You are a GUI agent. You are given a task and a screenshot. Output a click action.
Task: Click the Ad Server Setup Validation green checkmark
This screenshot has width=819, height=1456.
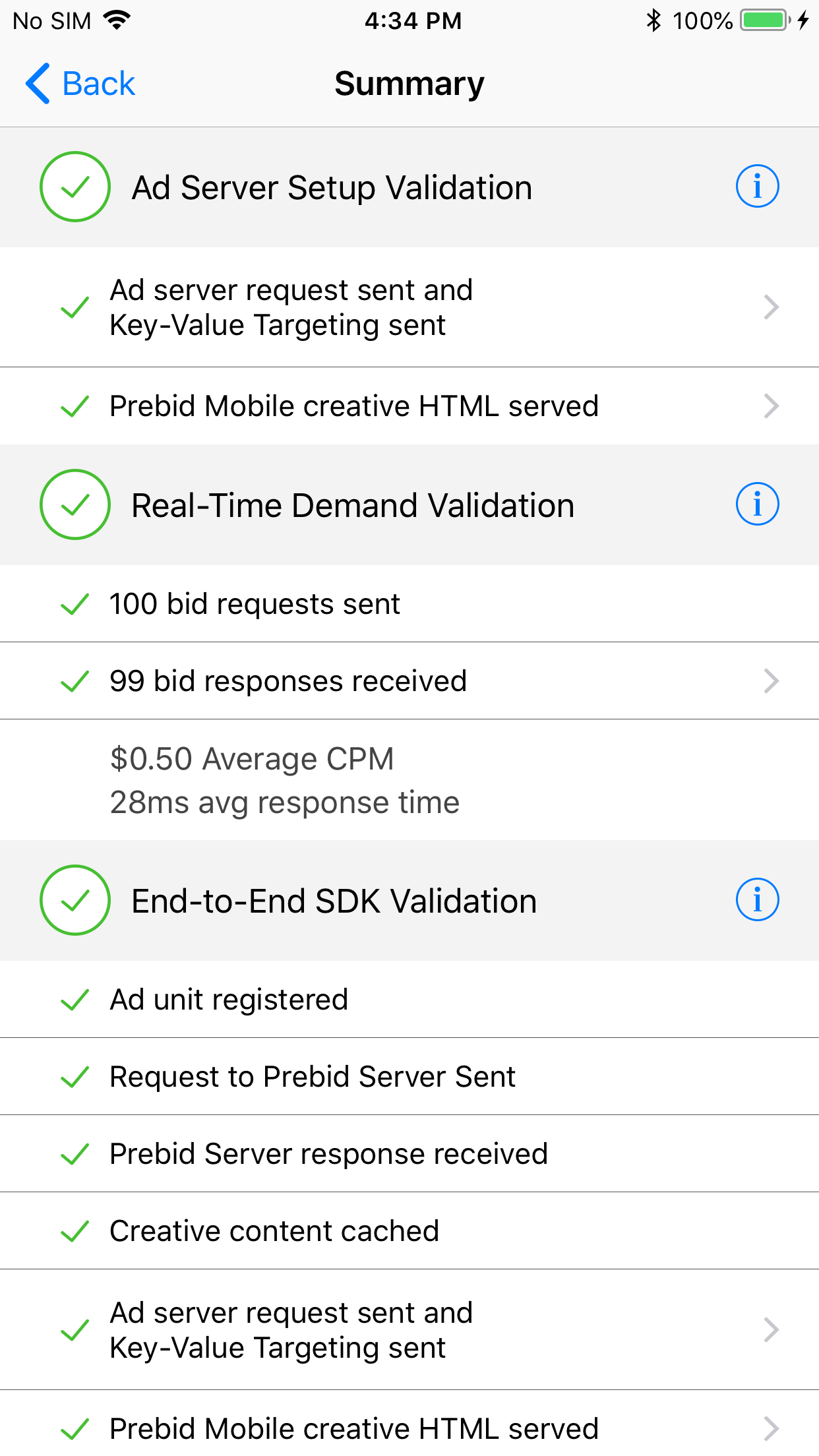75,187
